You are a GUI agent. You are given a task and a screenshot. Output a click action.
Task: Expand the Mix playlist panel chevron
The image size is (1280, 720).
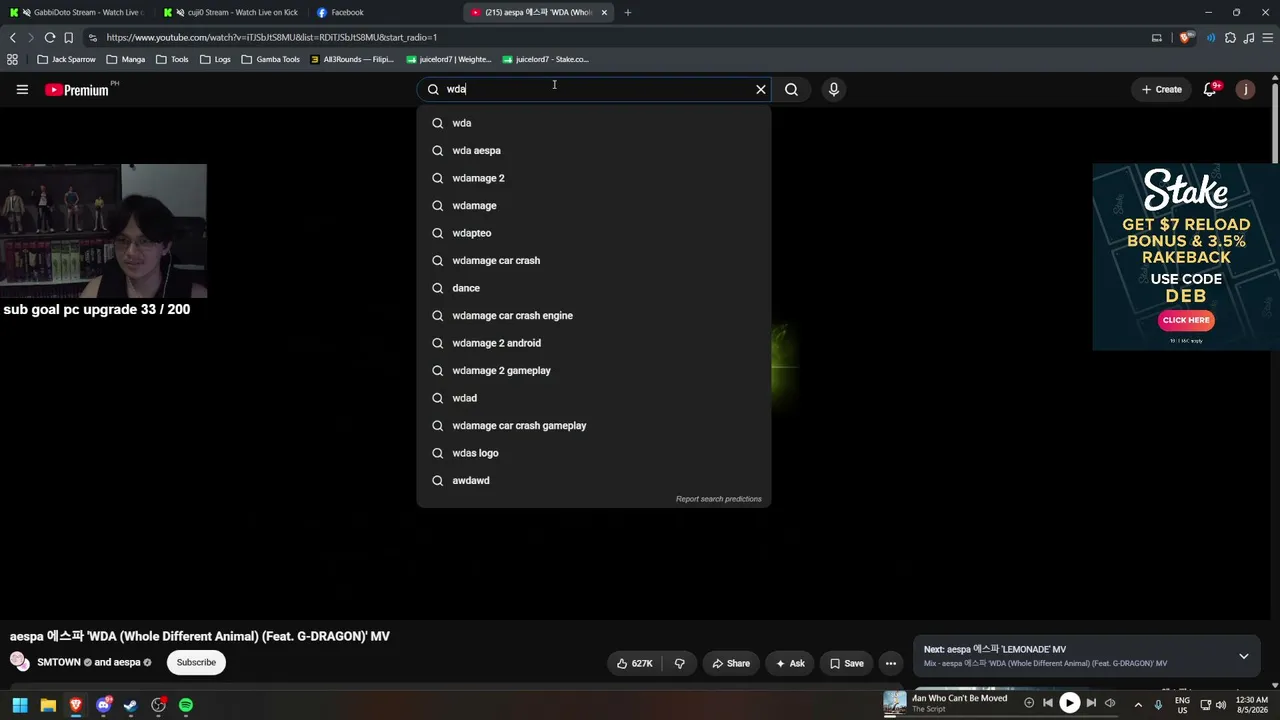[1244, 656]
